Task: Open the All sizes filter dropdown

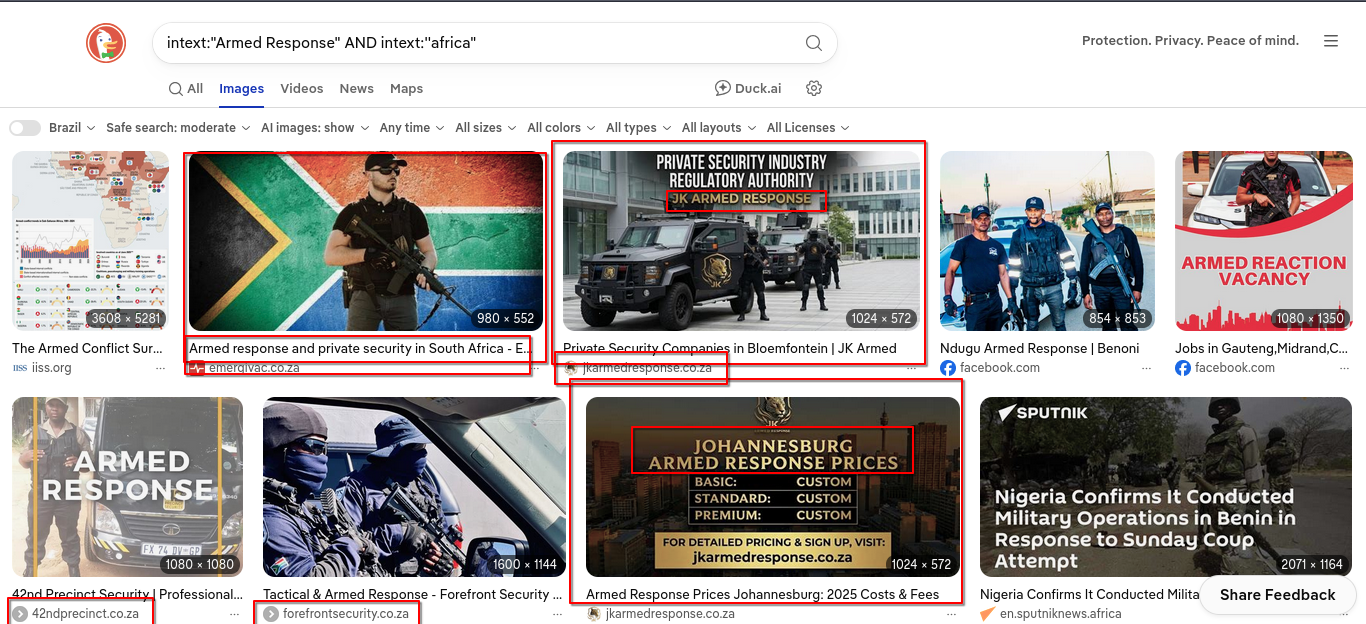Action: coord(486,128)
